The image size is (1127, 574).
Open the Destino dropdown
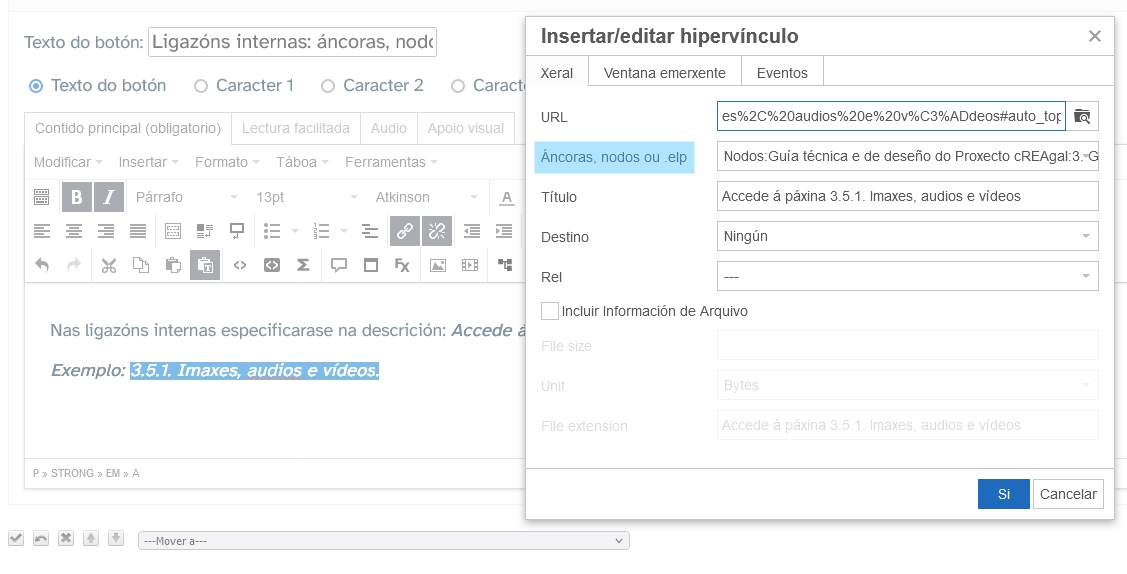pyautogui.click(x=907, y=237)
